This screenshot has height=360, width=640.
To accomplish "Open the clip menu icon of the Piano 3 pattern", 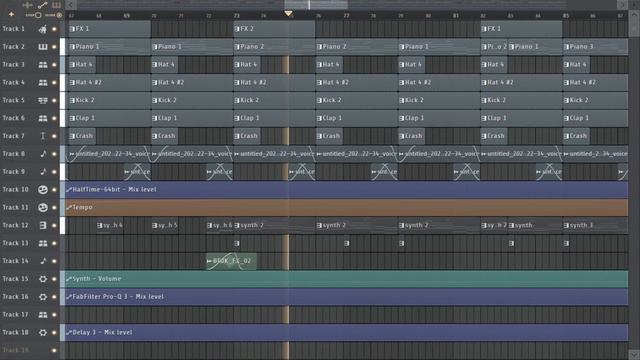I will click(567, 47).
